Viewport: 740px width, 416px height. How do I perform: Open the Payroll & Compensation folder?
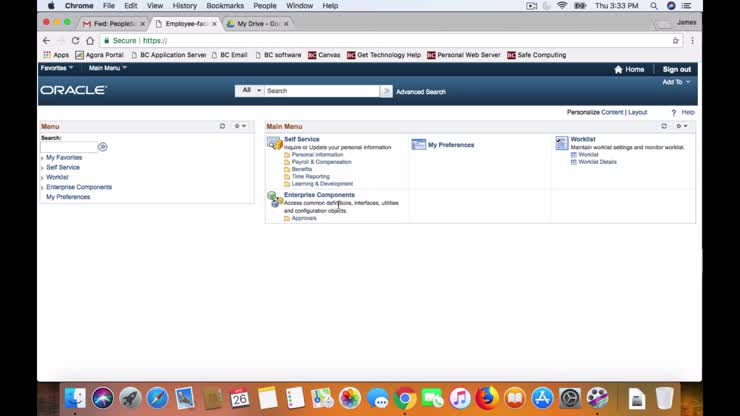[x=321, y=162]
